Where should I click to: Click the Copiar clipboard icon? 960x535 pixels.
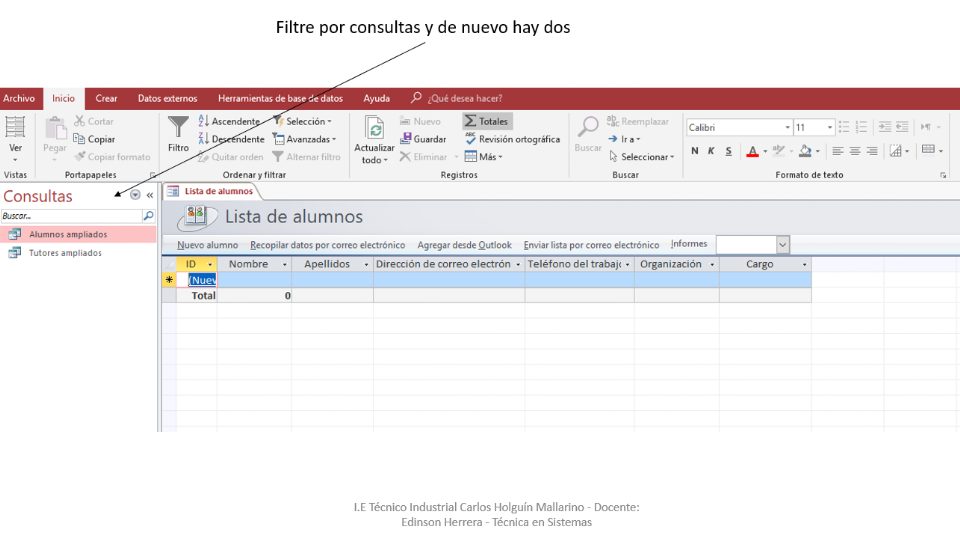tap(80, 139)
